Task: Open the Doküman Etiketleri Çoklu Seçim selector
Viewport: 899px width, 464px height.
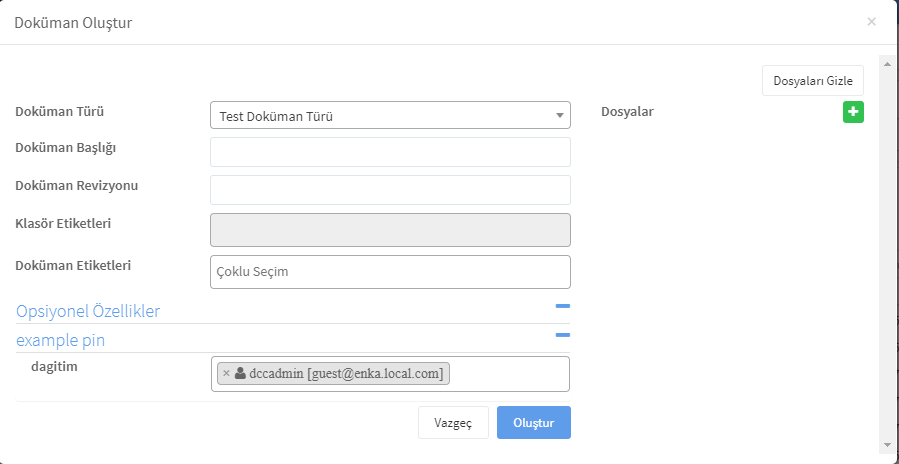Action: point(390,272)
